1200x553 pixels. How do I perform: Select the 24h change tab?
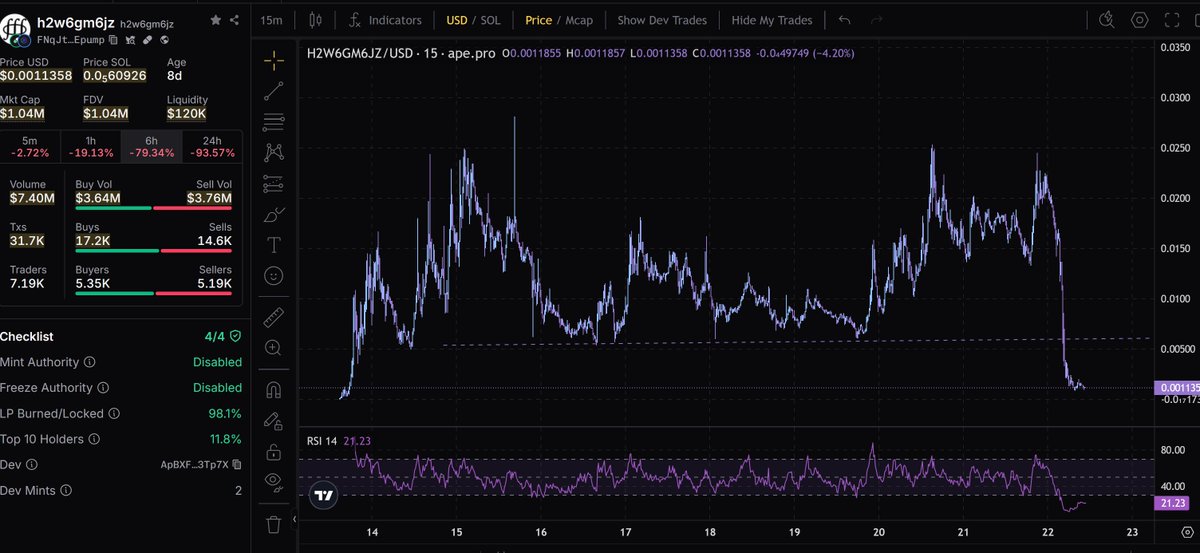(x=211, y=147)
